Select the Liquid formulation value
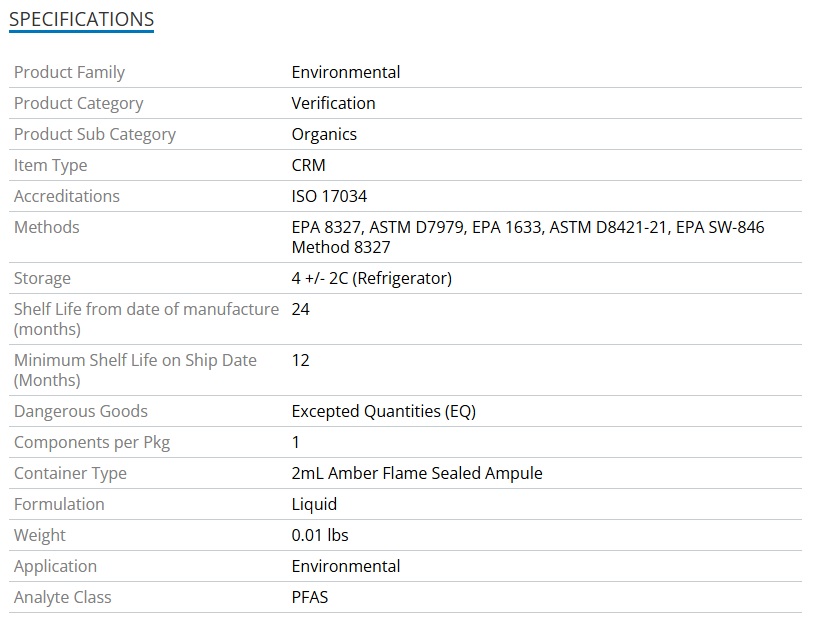 click(314, 504)
